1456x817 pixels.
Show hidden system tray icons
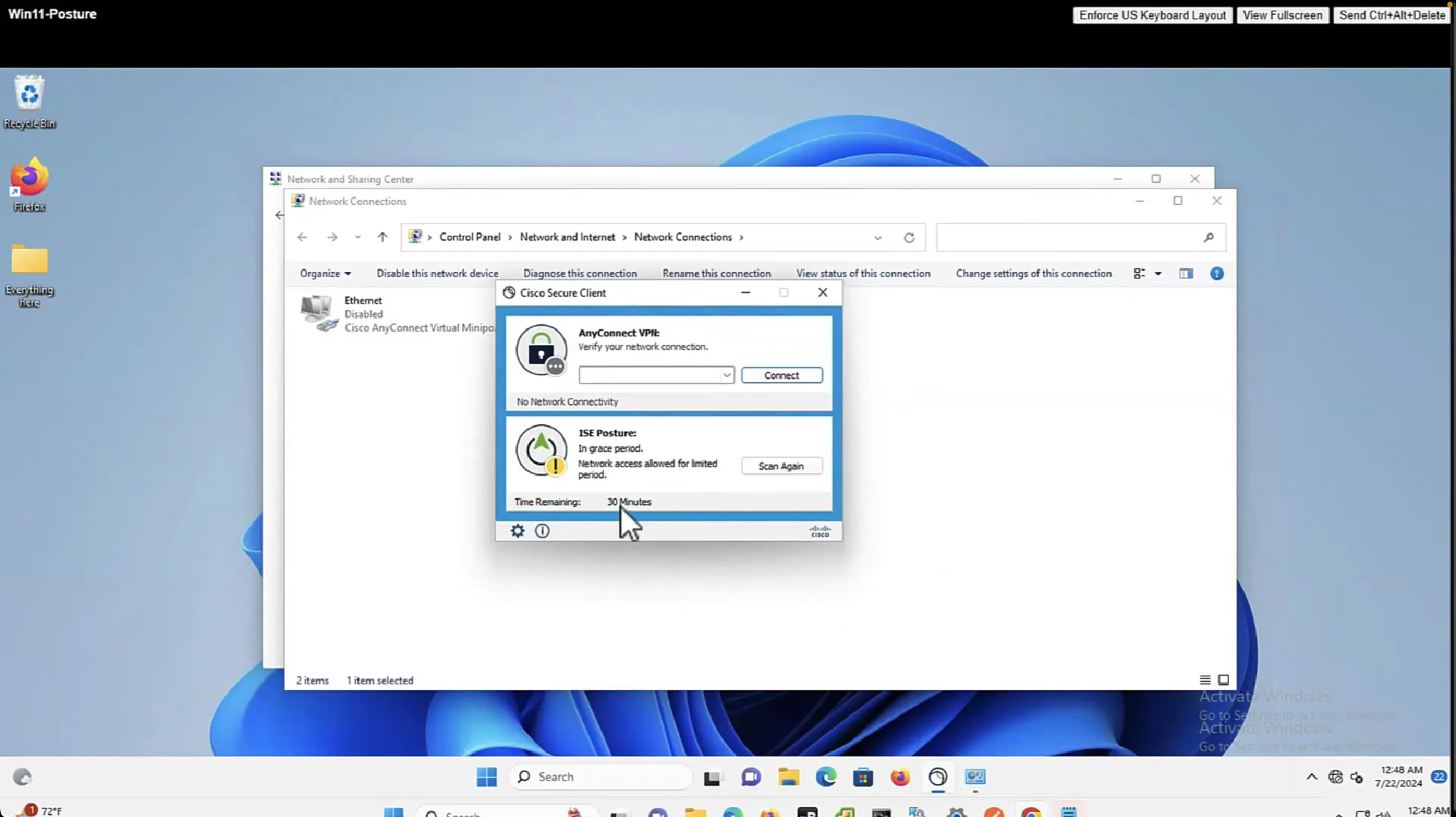1311,777
